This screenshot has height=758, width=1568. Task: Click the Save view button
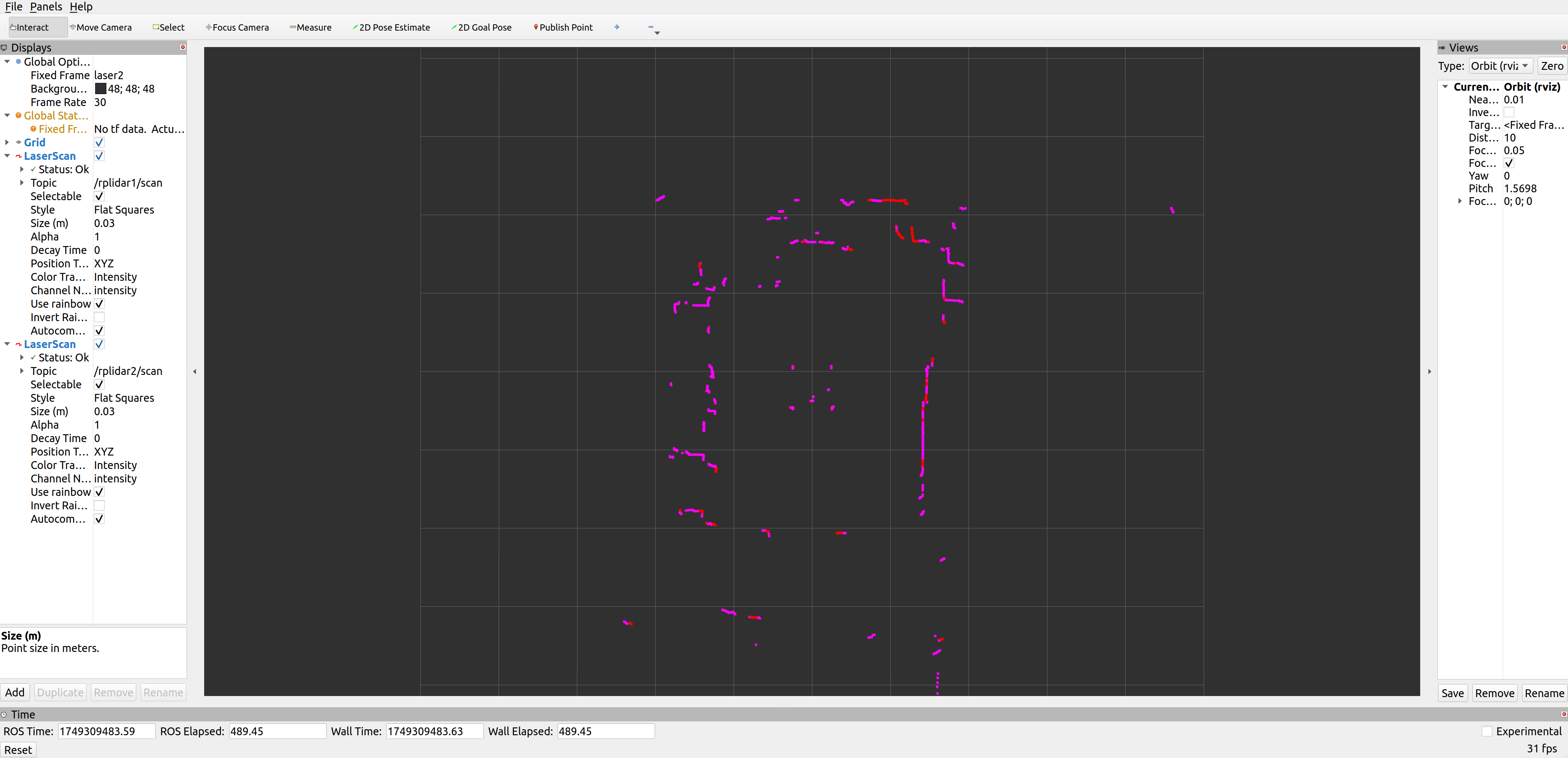click(x=1452, y=693)
